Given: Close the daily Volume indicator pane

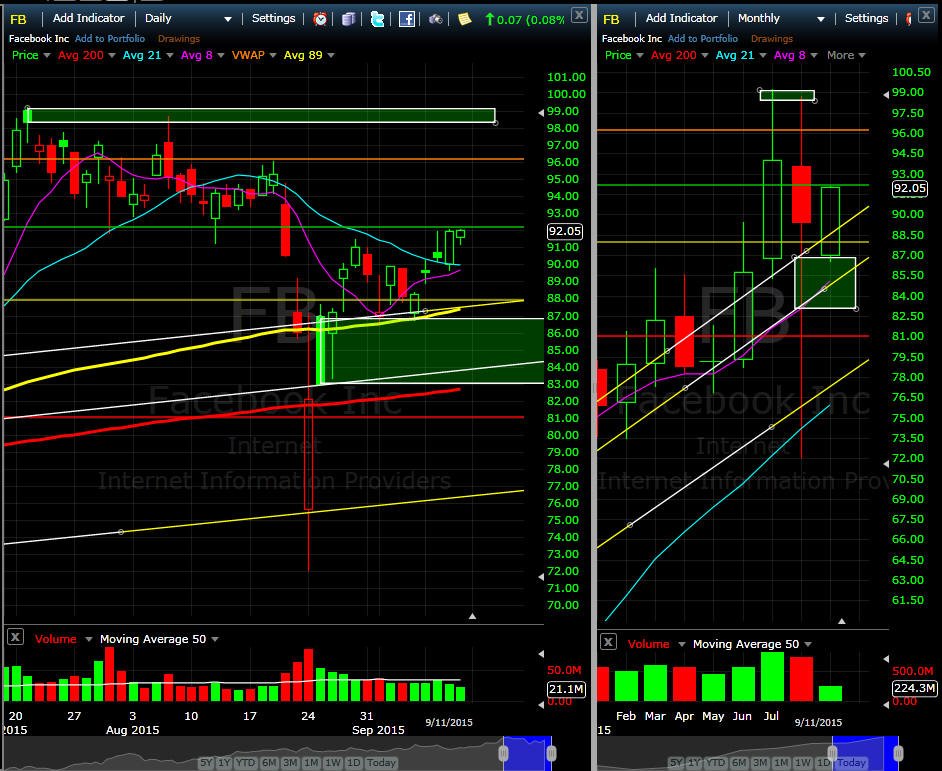Looking at the screenshot, I should click(15, 636).
